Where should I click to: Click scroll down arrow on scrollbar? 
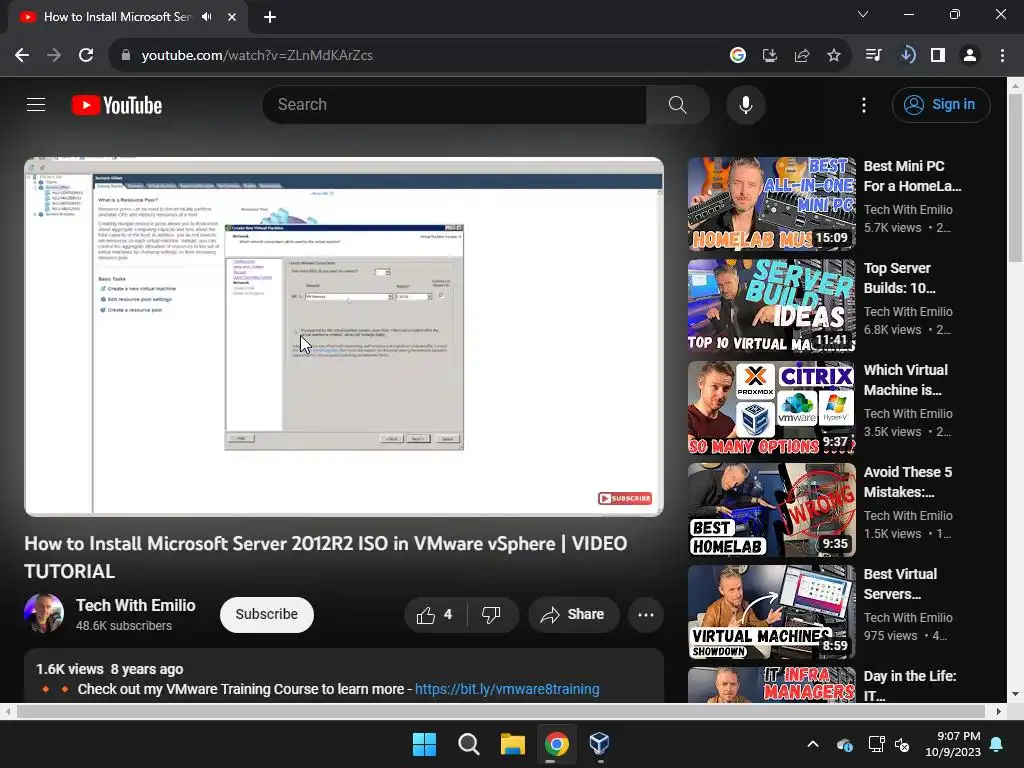[1015, 694]
